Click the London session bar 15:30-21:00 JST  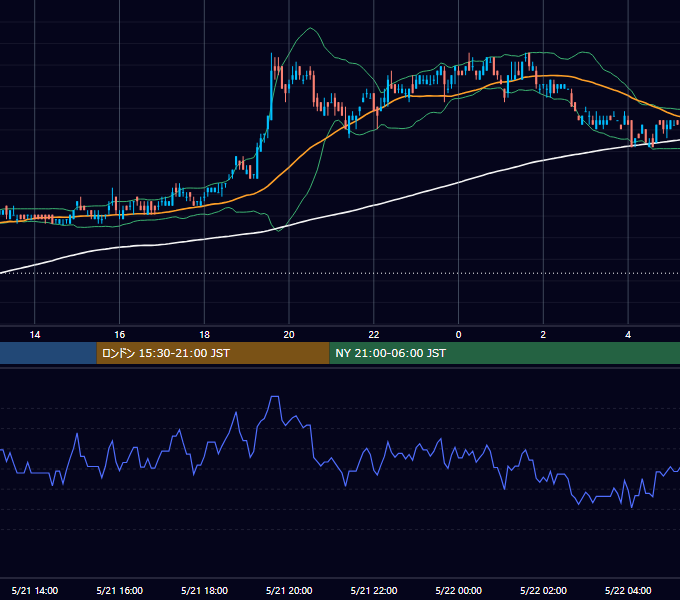[x=213, y=353]
